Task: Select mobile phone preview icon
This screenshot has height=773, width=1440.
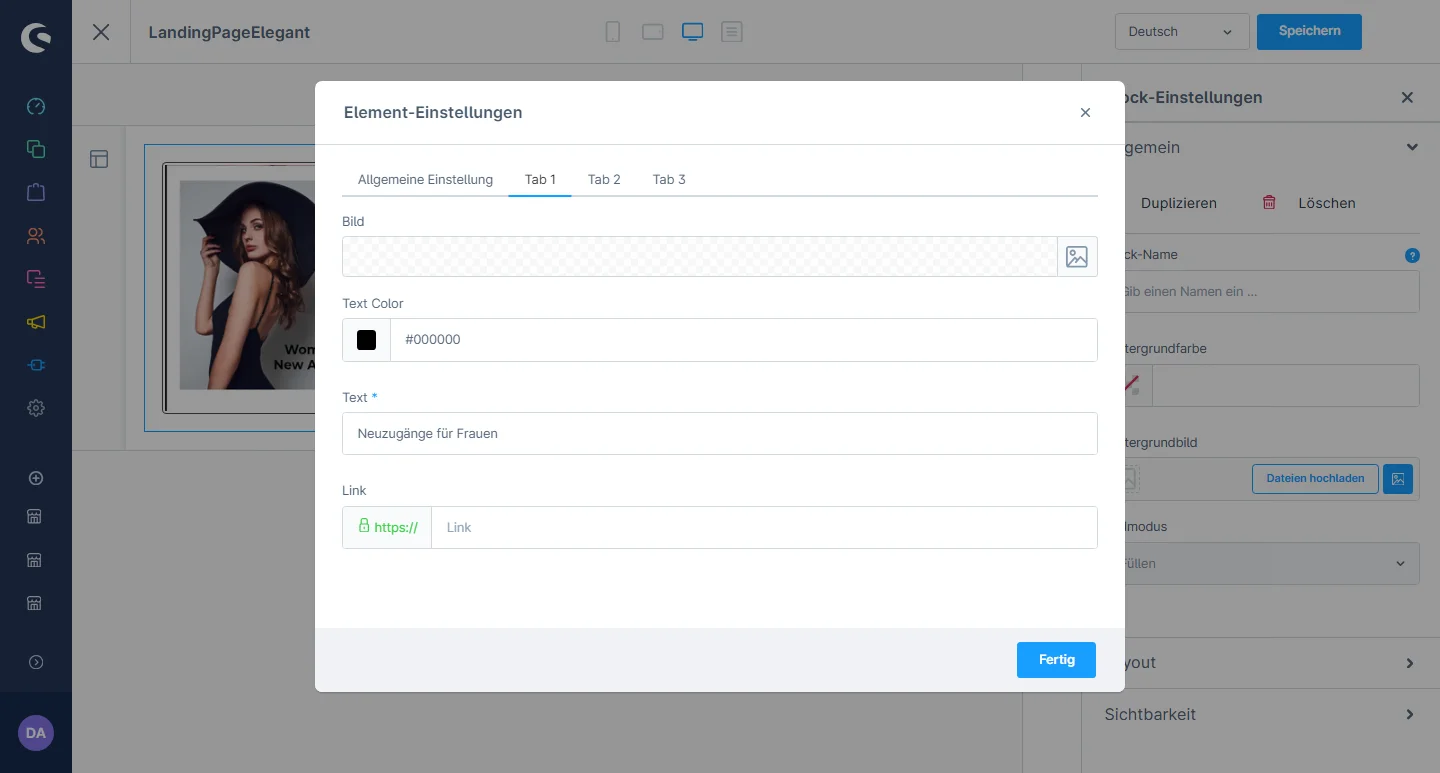Action: click(613, 32)
